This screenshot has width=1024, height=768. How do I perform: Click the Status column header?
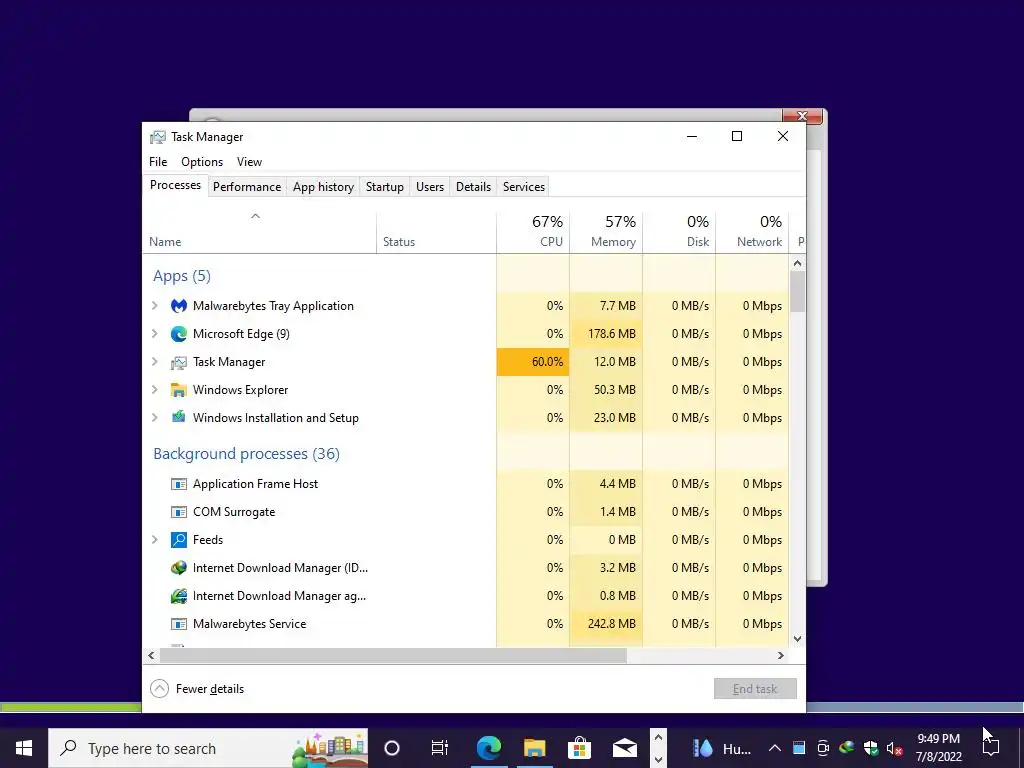click(x=436, y=232)
